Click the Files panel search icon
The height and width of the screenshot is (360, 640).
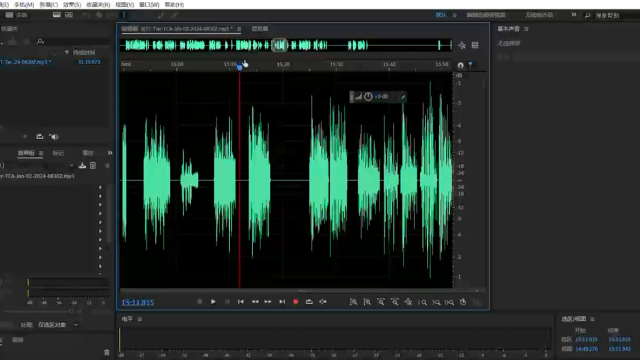40,41
